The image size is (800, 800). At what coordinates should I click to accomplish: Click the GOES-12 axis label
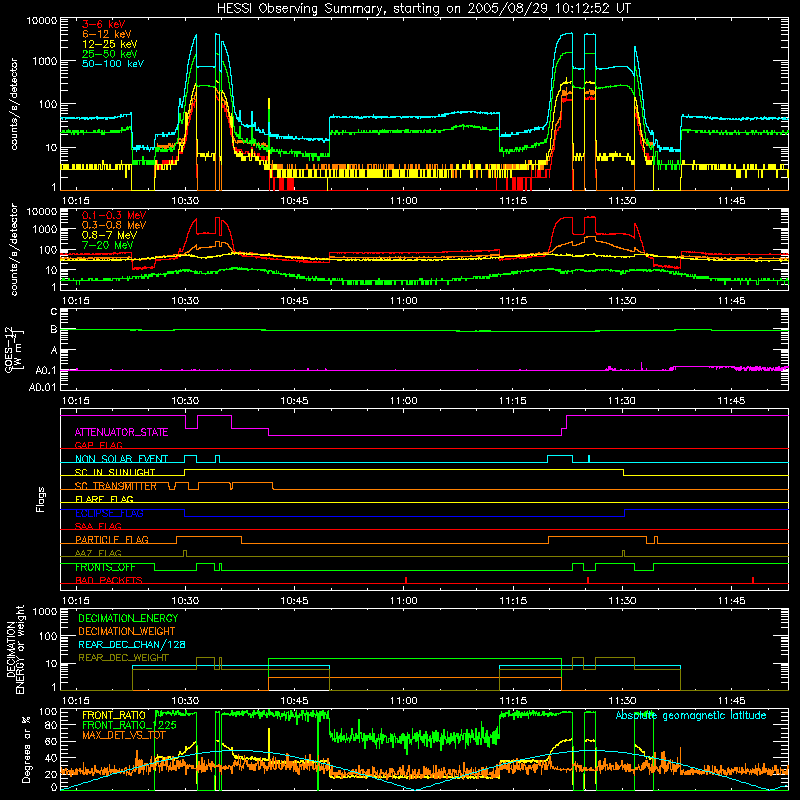click(14, 350)
